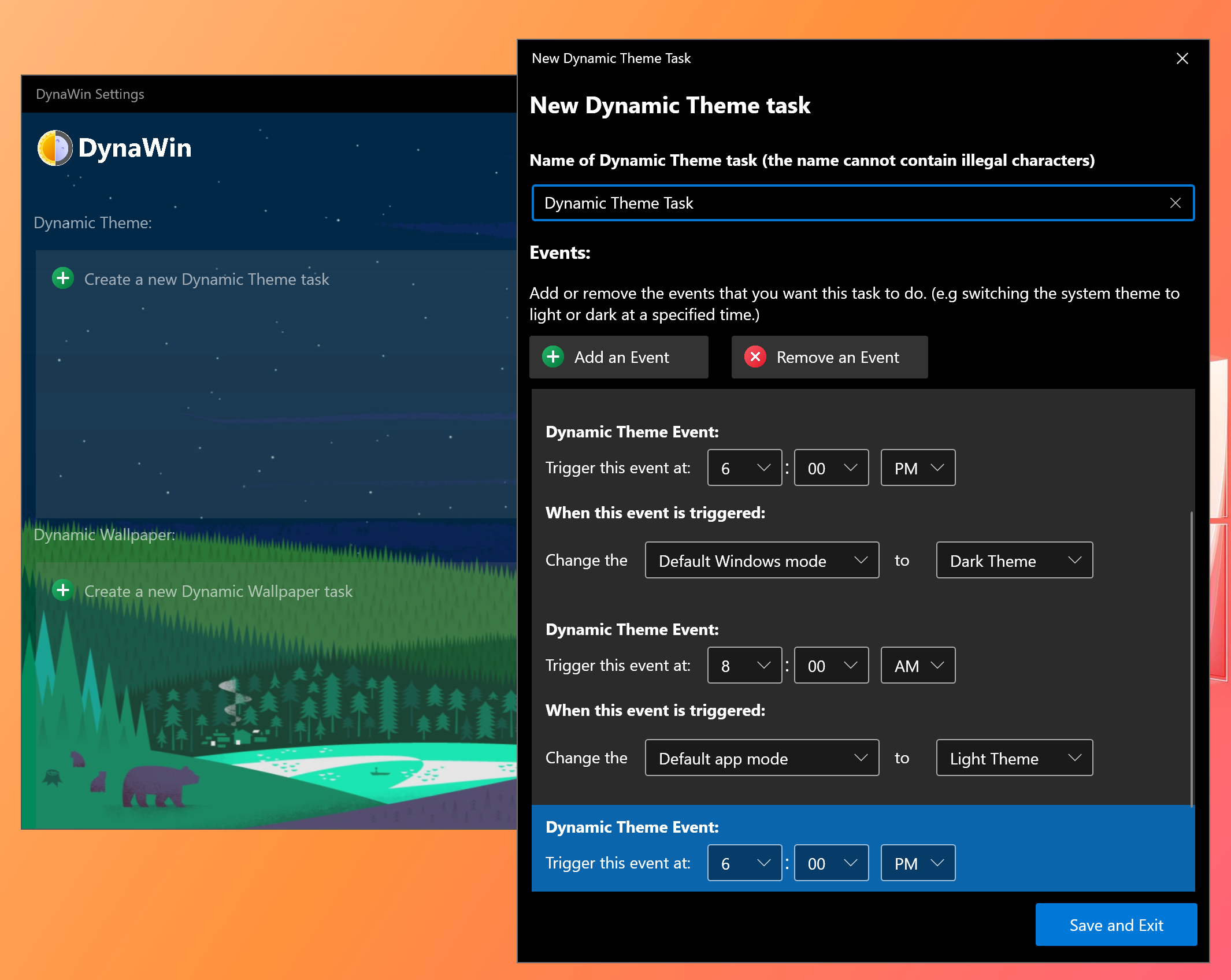Click the red X Remove an Event icon
The height and width of the screenshot is (980, 1231).
755,357
